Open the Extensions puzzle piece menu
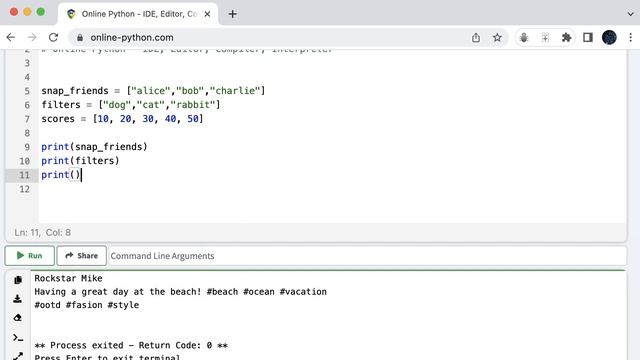 point(567,38)
